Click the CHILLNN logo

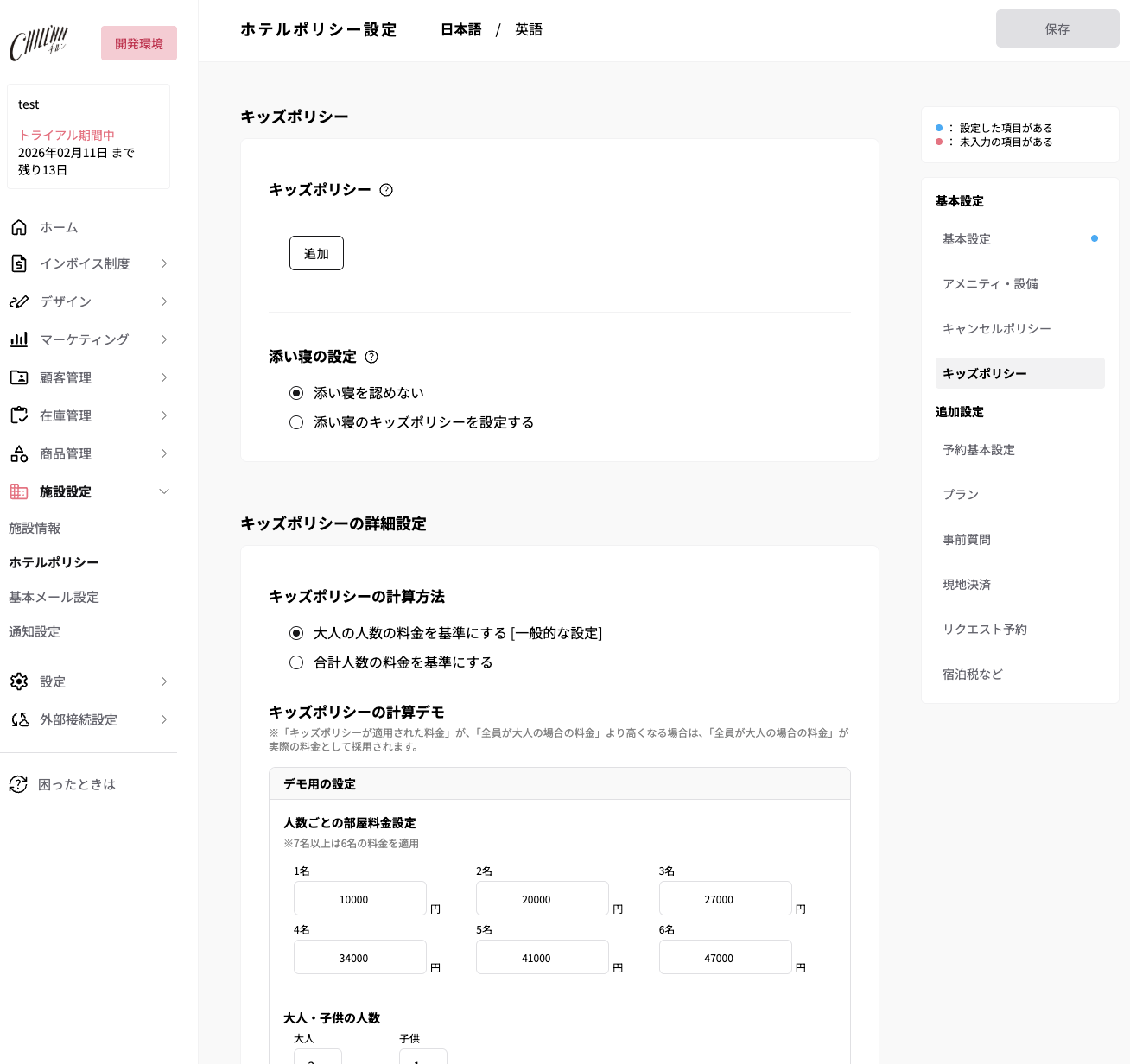coord(39,43)
